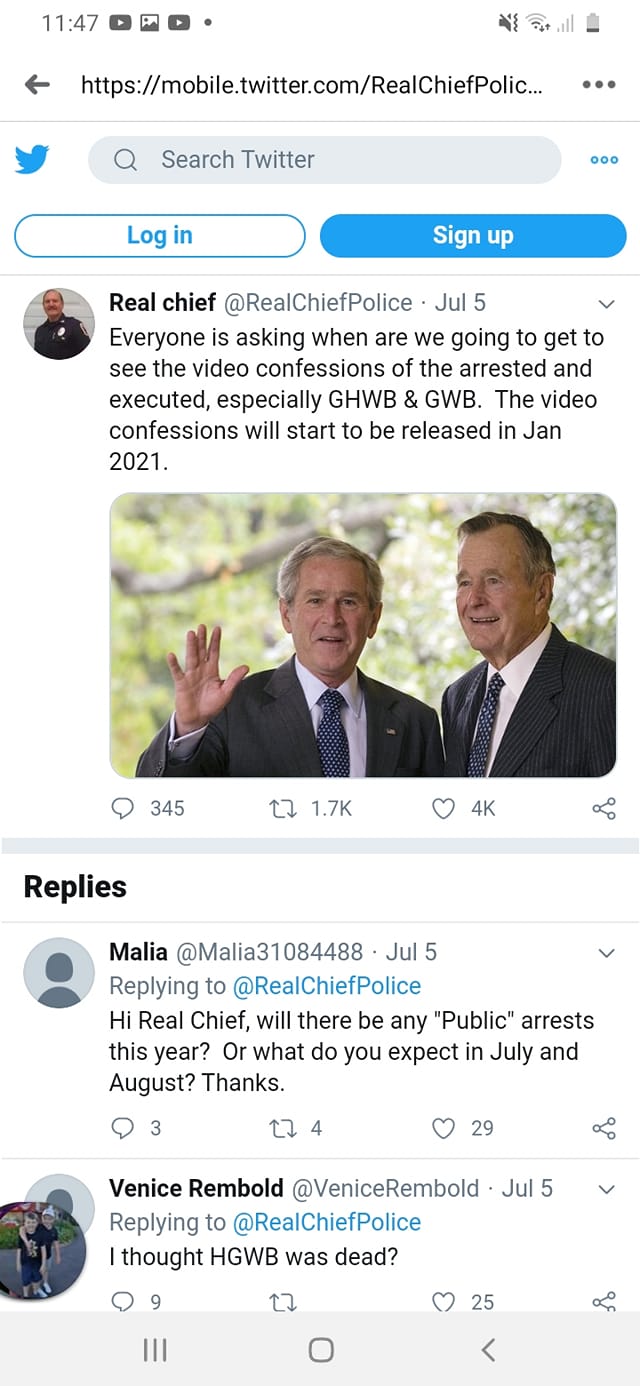Open the browser three-dot menu

(x=598, y=84)
